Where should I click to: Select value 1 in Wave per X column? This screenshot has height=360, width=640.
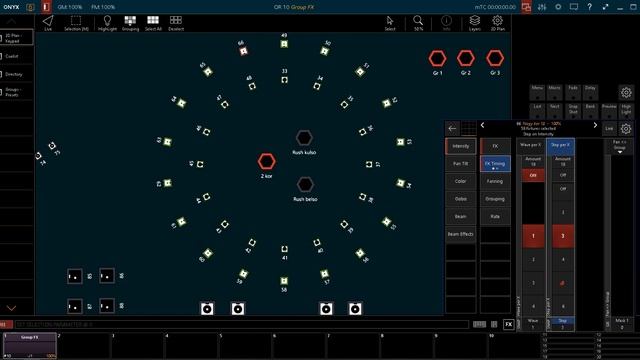pyautogui.click(x=533, y=236)
